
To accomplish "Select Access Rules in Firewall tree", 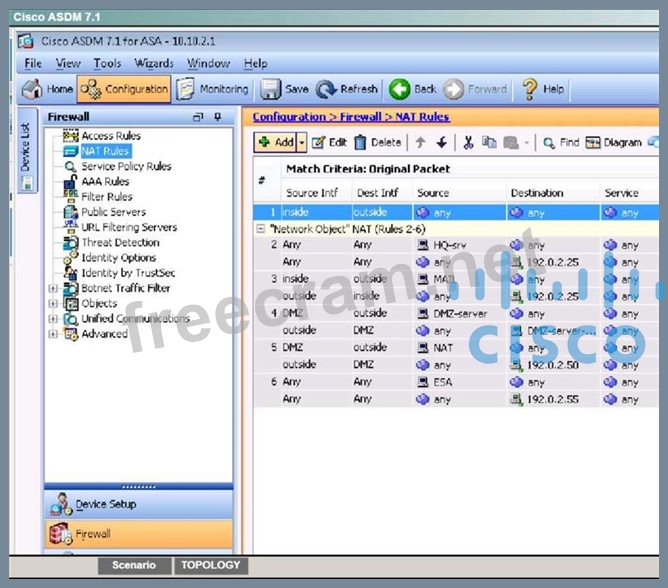I will click(110, 136).
